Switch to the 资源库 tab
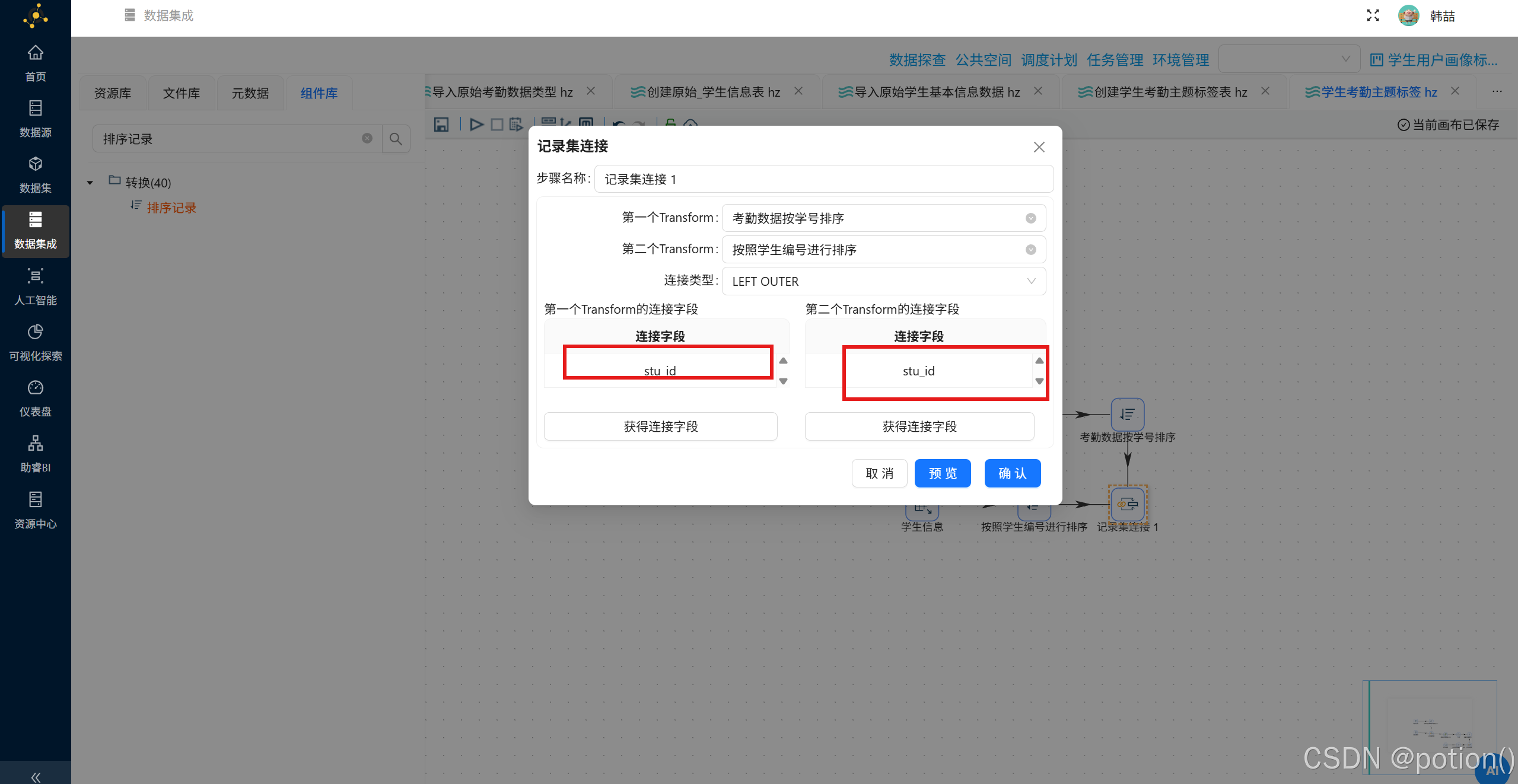The height and width of the screenshot is (784, 1518). click(x=113, y=93)
